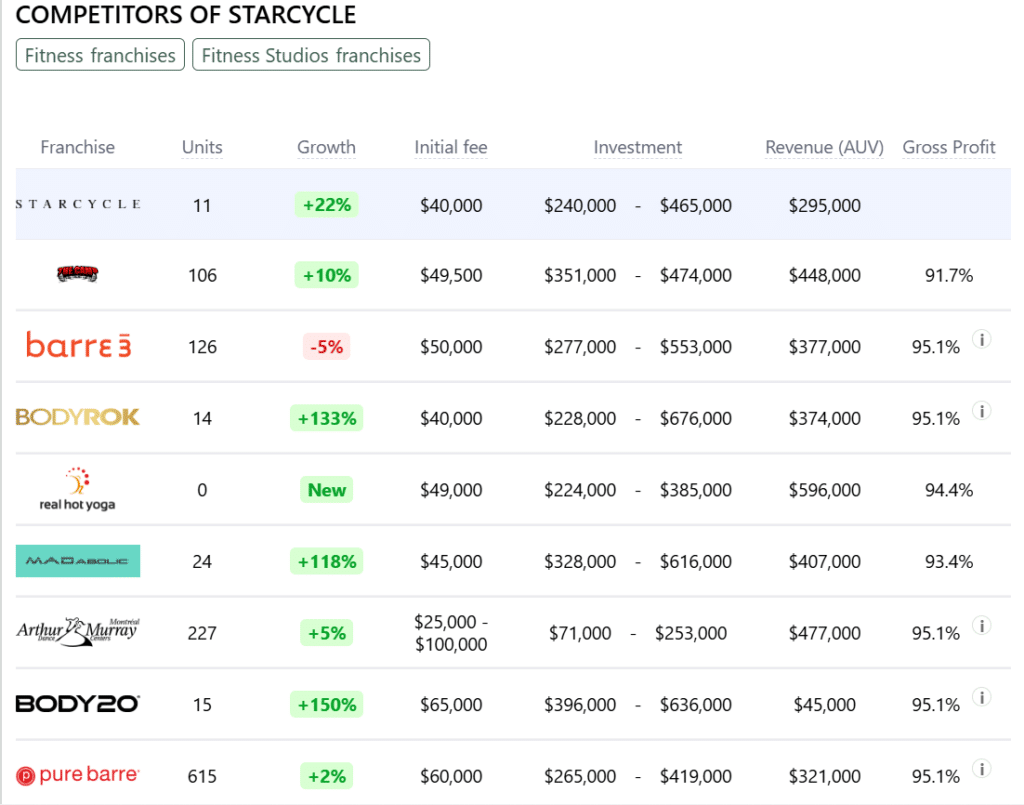Image resolution: width=1024 pixels, height=805 pixels.
Task: Click the +2% growth badge for pure barre
Action: pyautogui.click(x=327, y=776)
